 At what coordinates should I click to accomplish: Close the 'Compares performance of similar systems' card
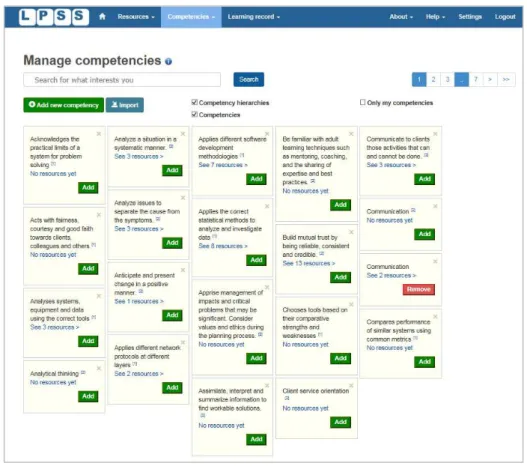435,316
